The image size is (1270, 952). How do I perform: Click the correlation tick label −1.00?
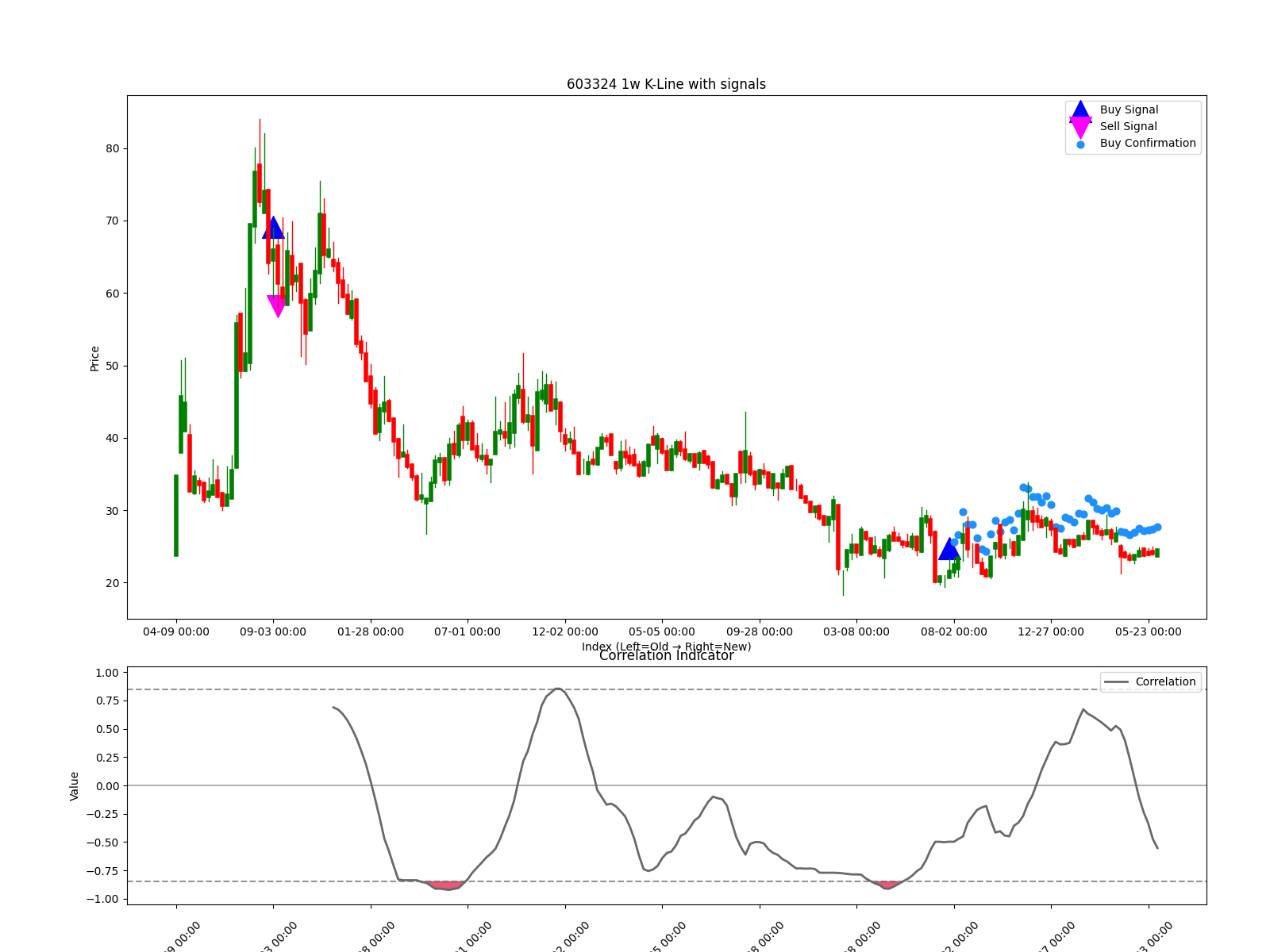point(102,899)
